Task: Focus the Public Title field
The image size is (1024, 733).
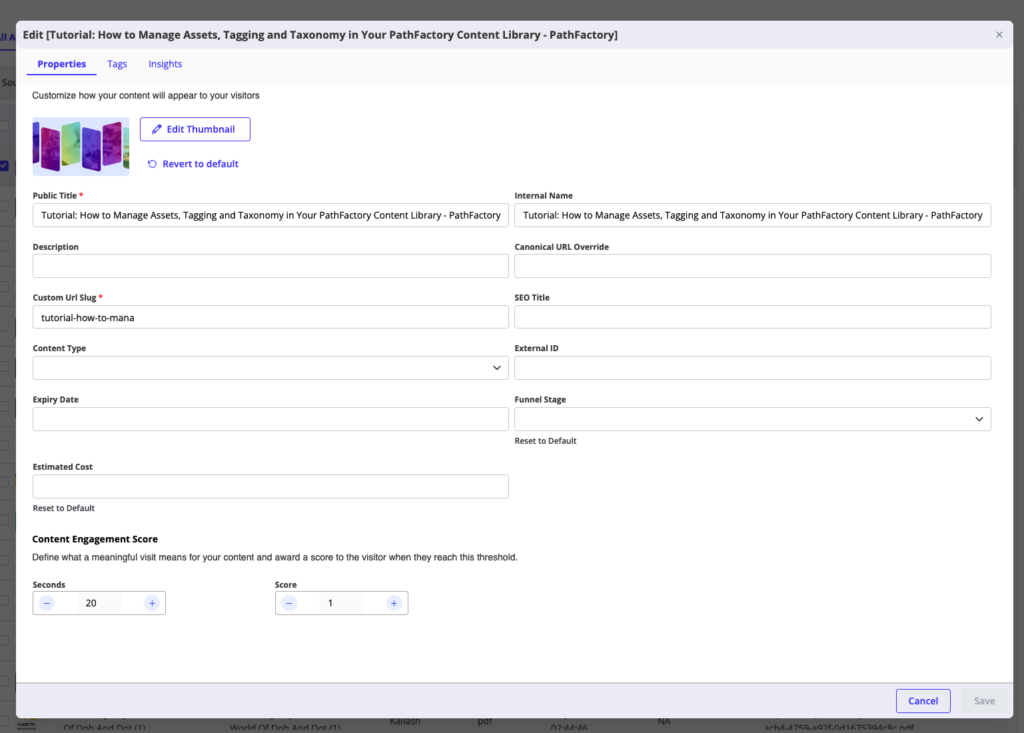Action: tap(270, 215)
